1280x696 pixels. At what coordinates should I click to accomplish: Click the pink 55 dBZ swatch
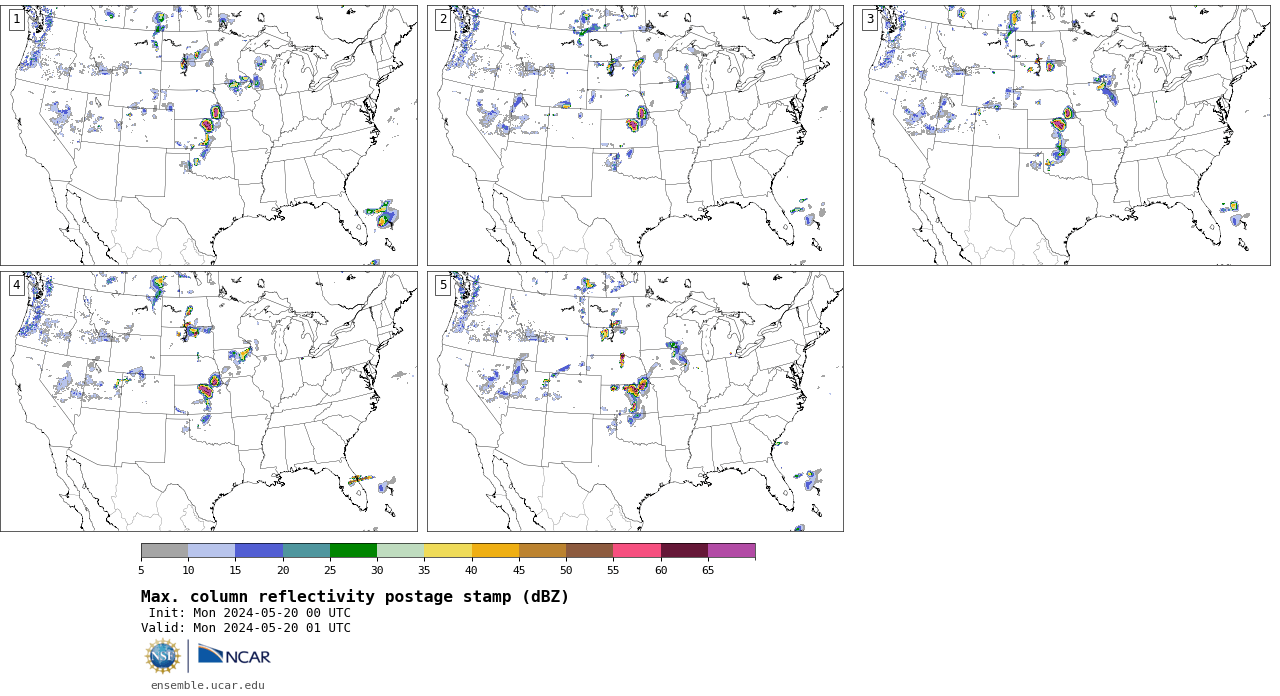coord(637,551)
